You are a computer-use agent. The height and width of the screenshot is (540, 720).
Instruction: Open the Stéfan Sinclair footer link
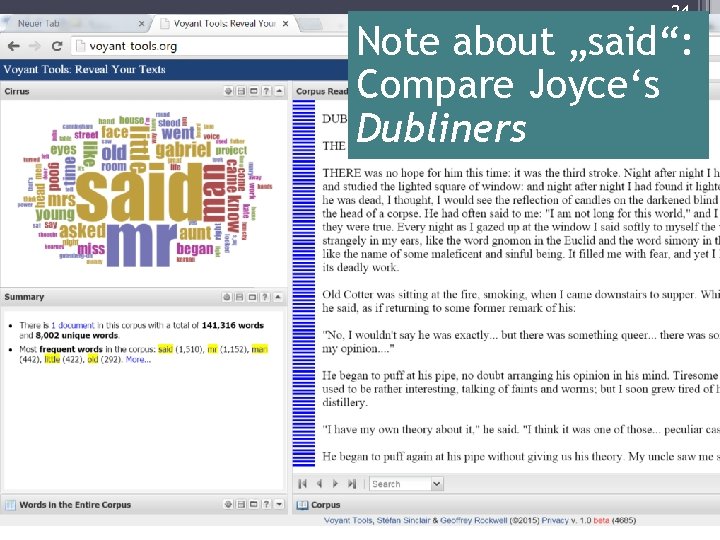coord(403,520)
